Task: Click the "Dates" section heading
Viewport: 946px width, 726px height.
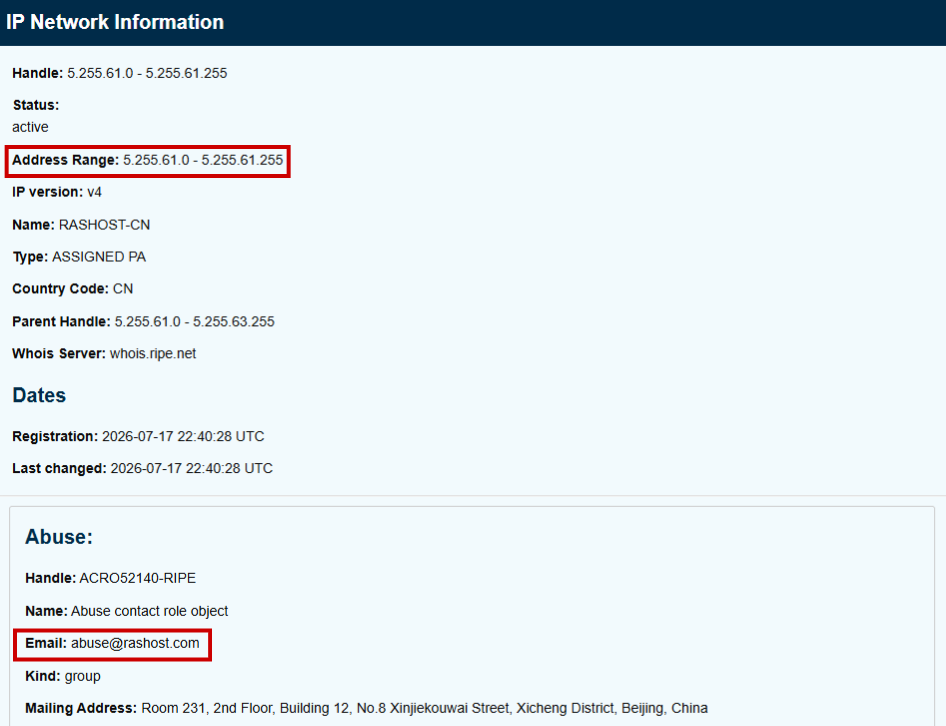Action: pyautogui.click(x=39, y=395)
